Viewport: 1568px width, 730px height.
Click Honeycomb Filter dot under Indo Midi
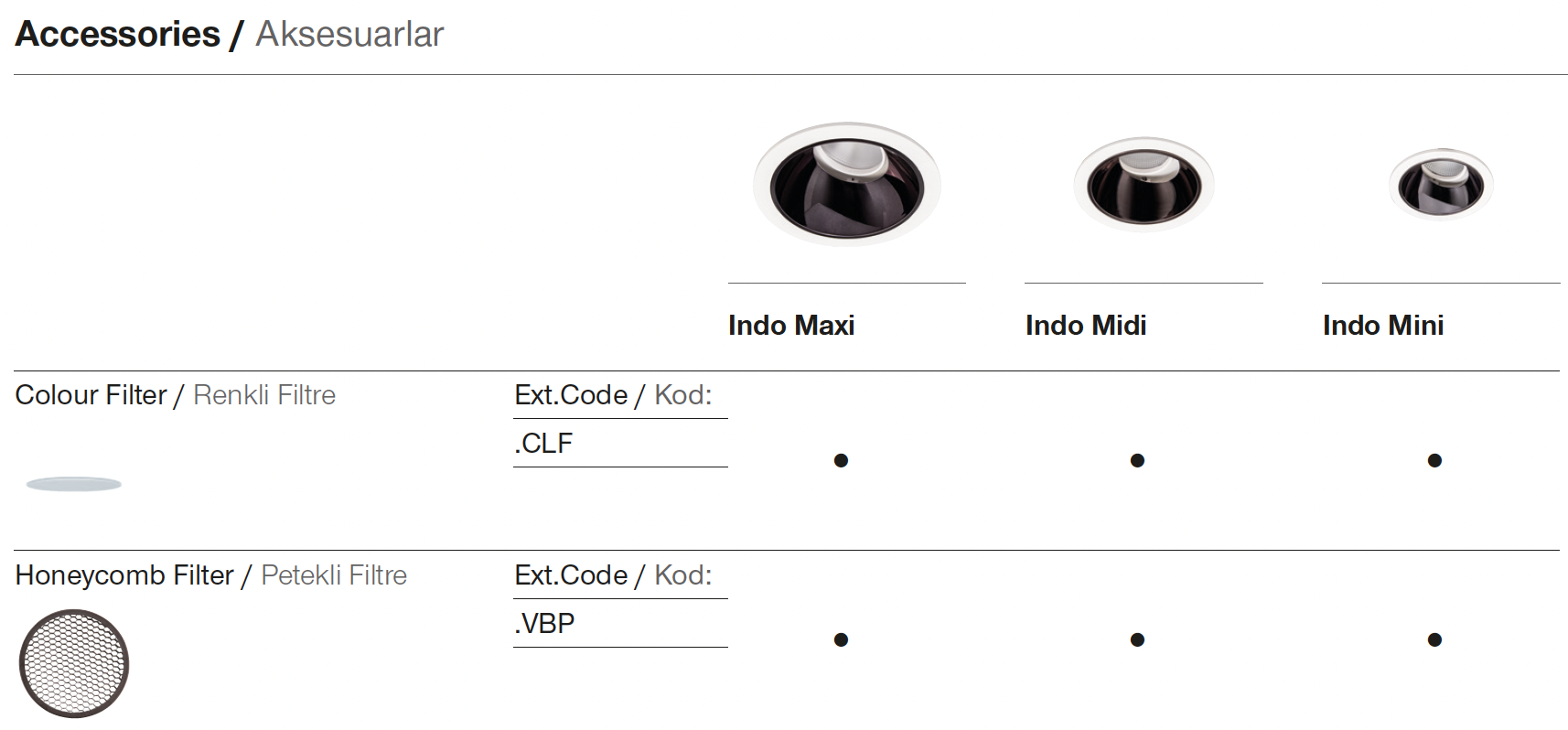tap(1137, 639)
